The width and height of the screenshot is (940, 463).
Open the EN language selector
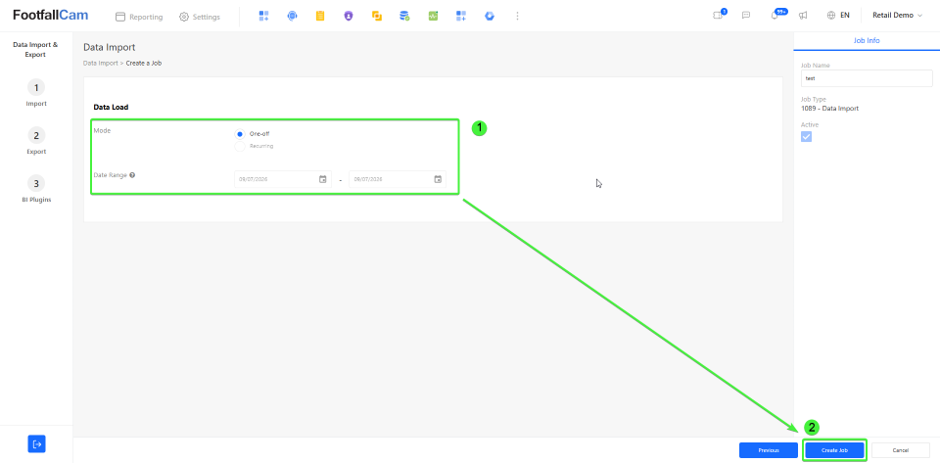(x=838, y=16)
